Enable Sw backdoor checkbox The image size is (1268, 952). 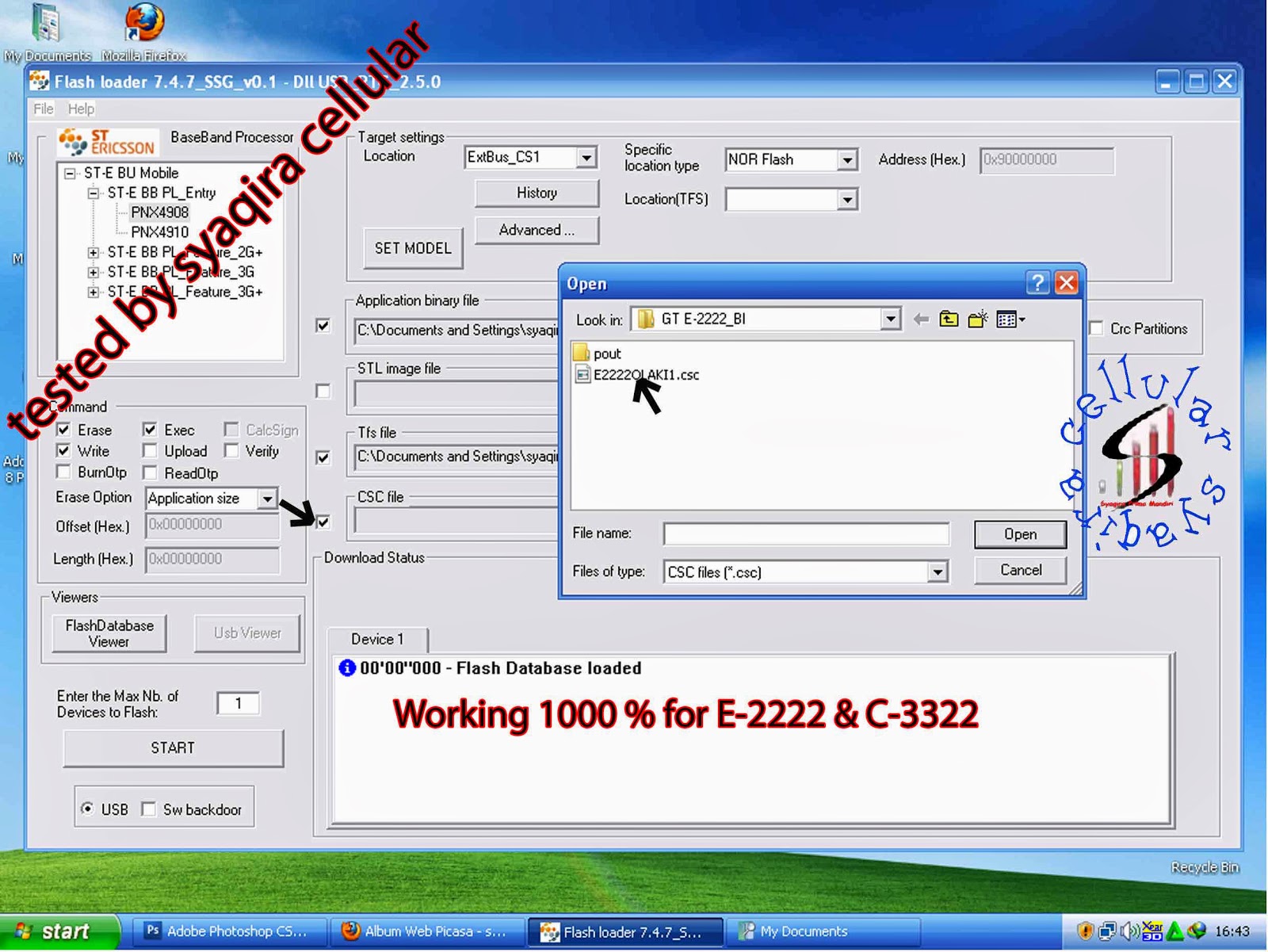149,809
